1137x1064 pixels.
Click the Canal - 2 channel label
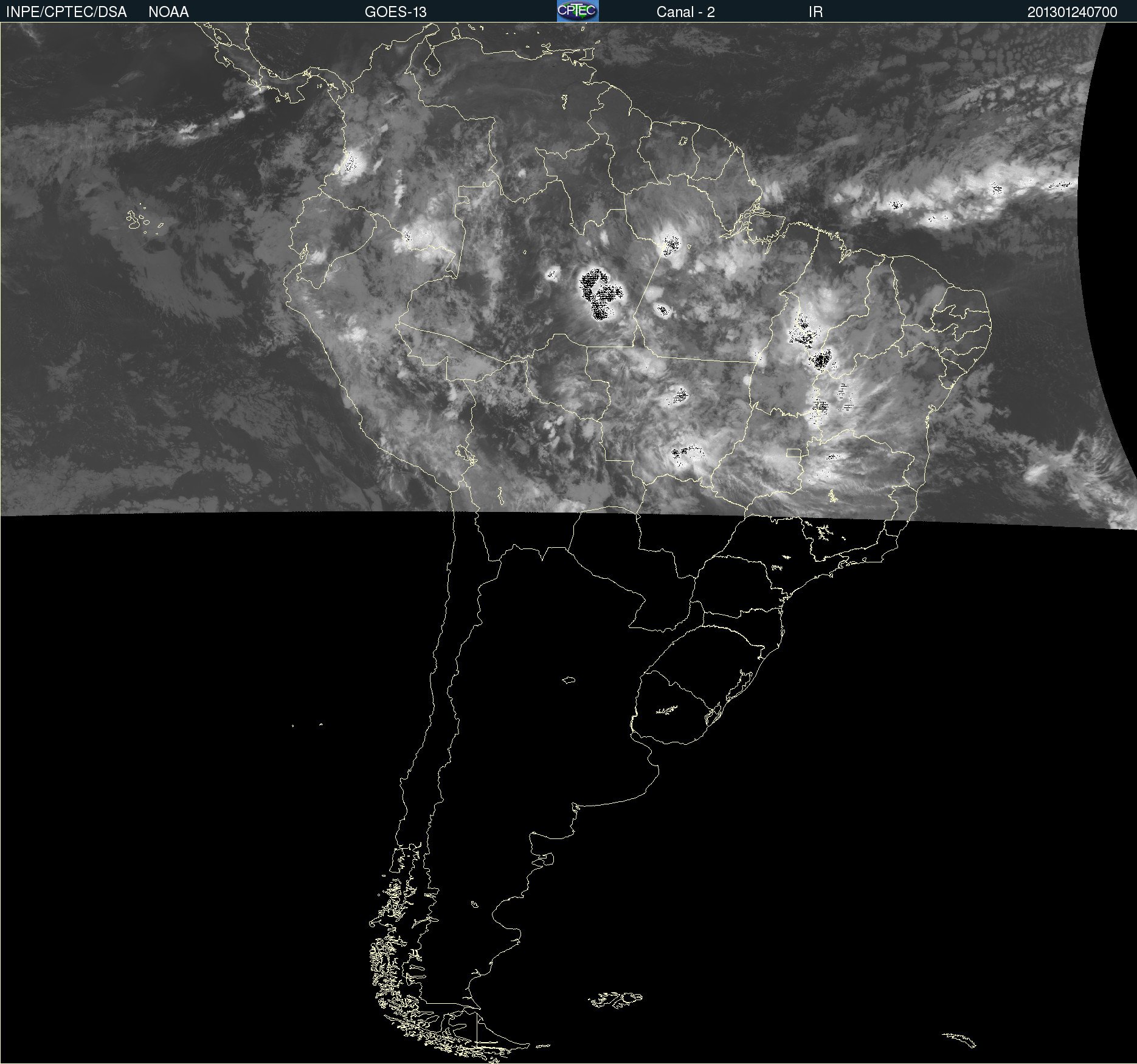pos(686,12)
